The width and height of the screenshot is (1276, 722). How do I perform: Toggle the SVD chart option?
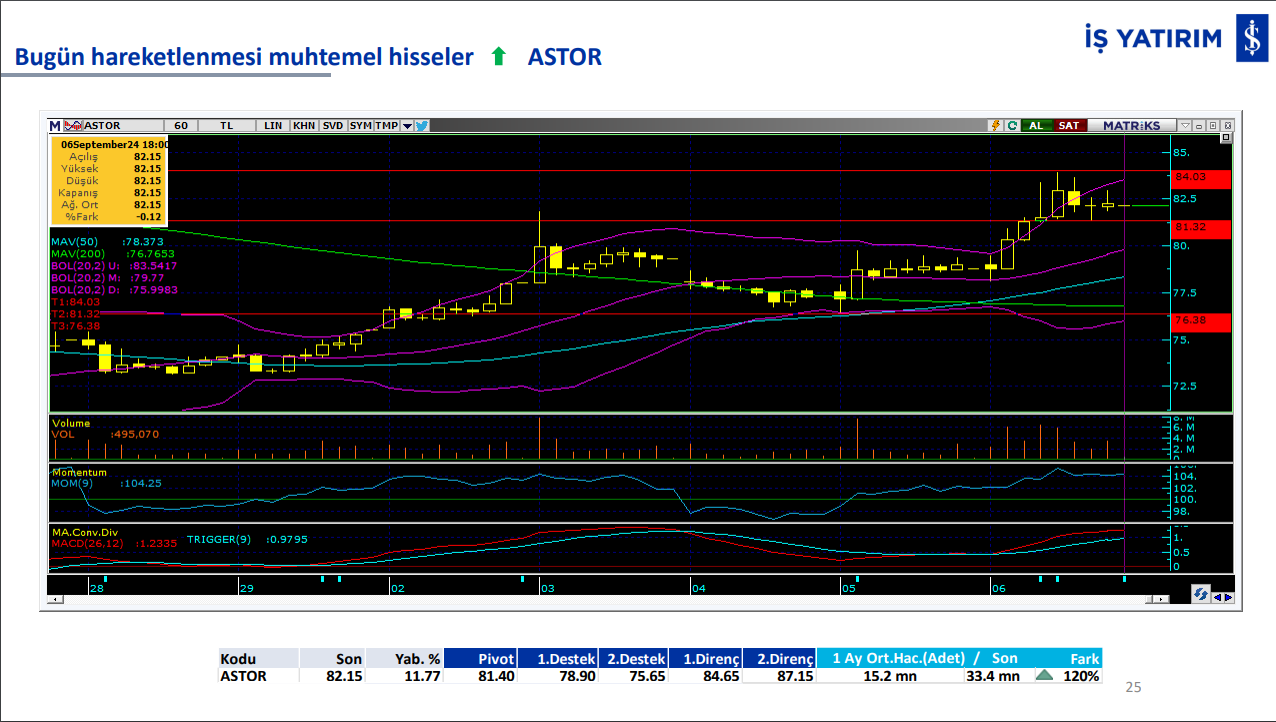333,126
